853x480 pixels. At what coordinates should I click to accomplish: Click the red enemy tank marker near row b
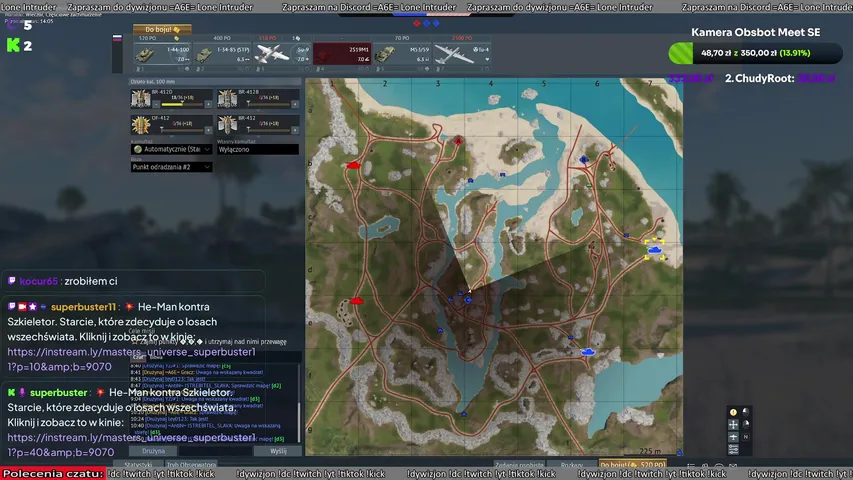[353, 165]
